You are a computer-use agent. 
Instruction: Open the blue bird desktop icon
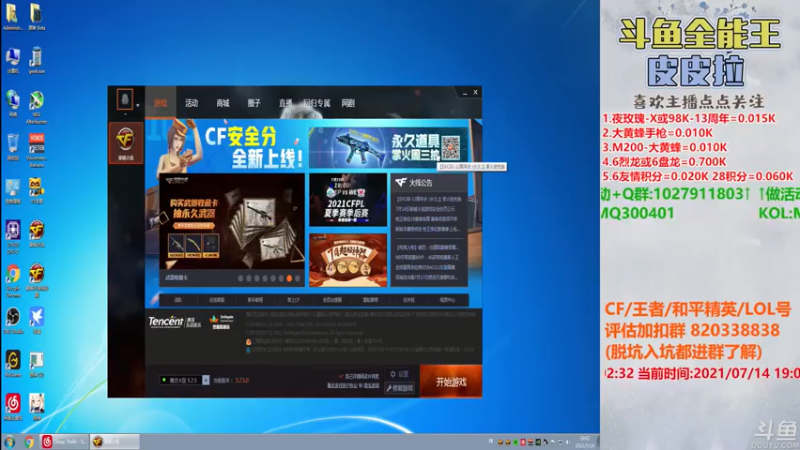[x=36, y=320]
